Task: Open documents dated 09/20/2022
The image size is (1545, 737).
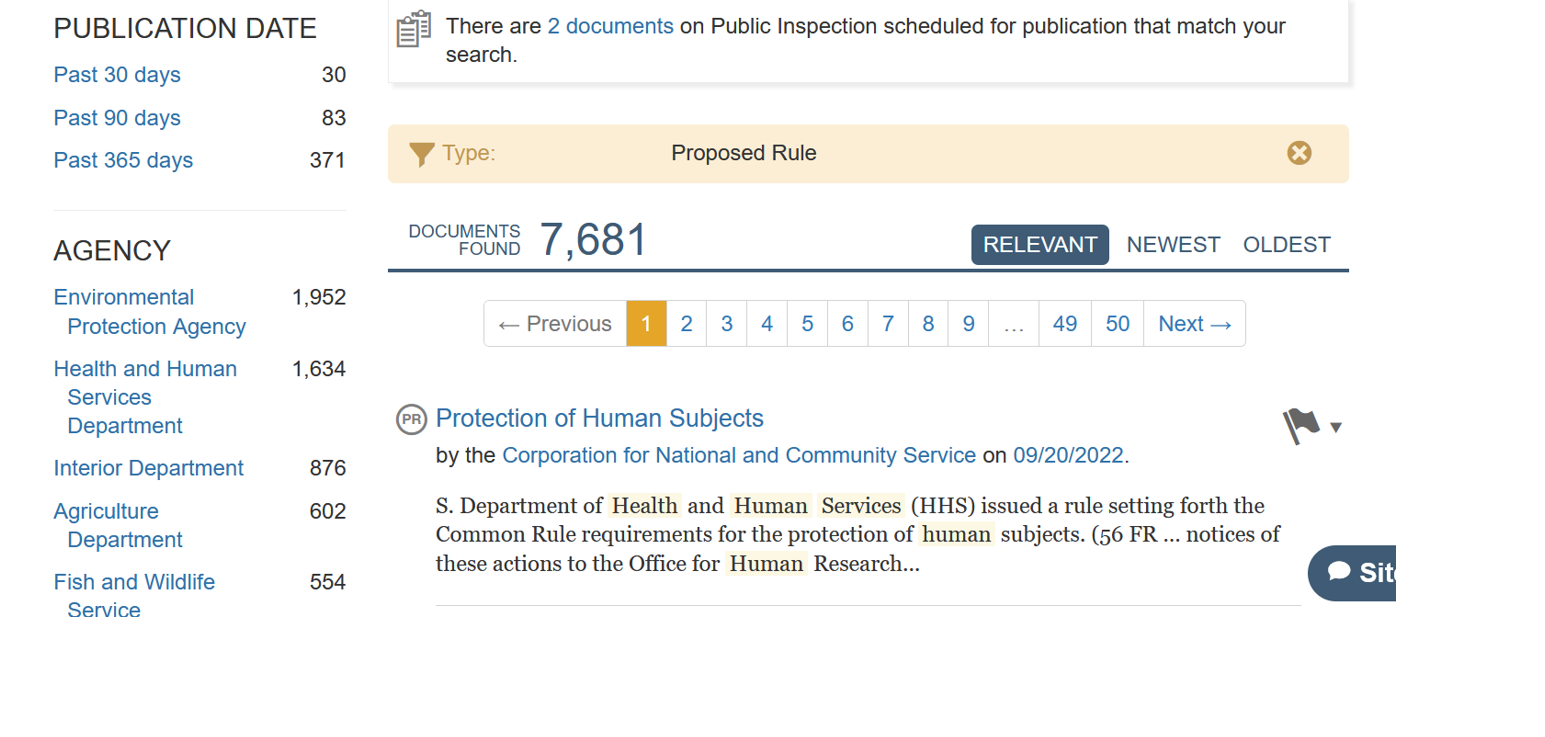Action: pyautogui.click(x=1067, y=455)
